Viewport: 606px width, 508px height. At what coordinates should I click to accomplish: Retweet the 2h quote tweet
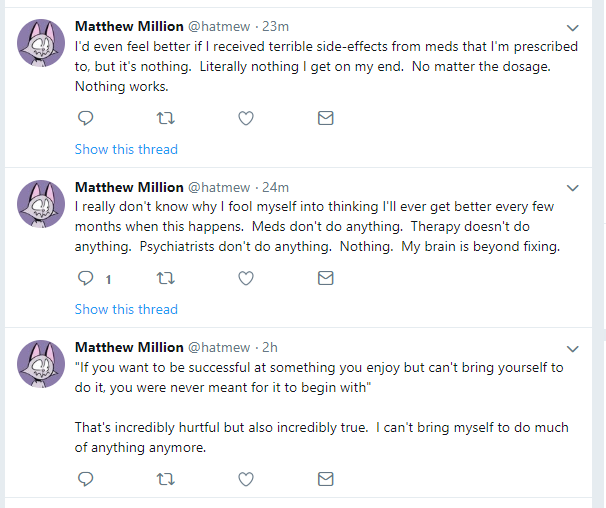[166, 478]
